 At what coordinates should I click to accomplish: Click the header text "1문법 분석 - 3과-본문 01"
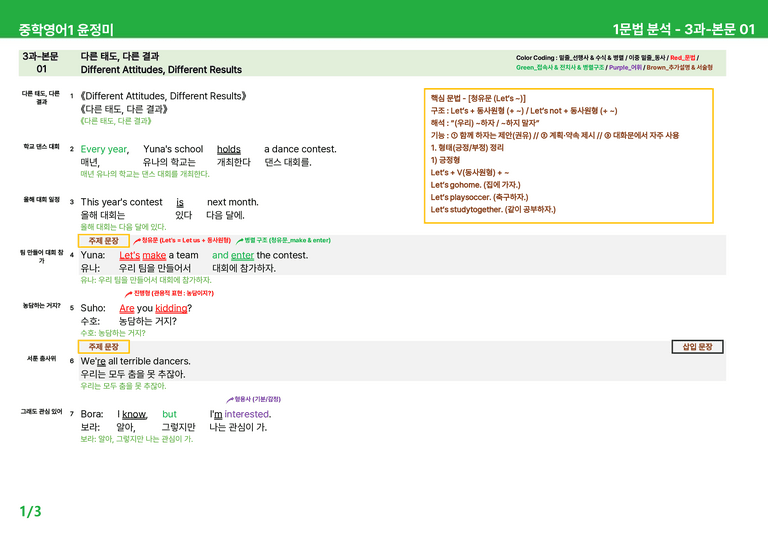pos(684,29)
